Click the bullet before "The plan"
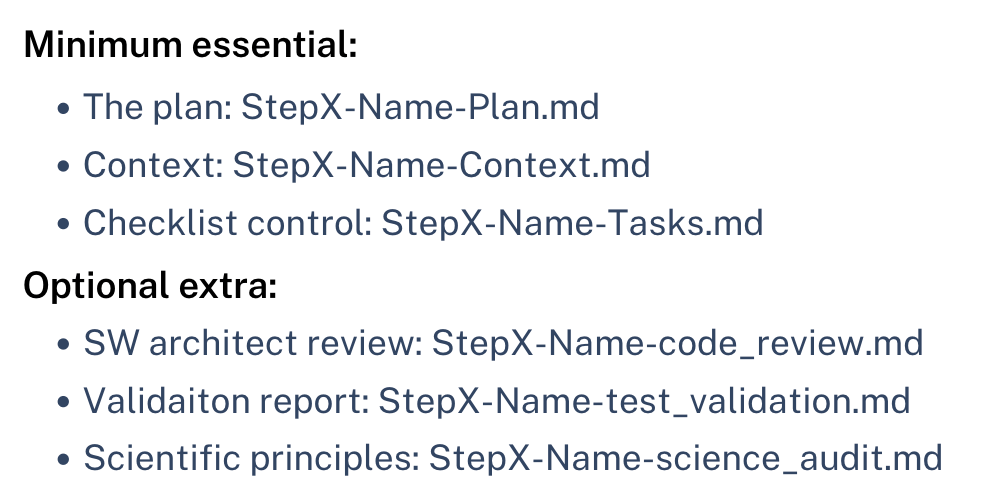The width and height of the screenshot is (986, 504). pos(63,107)
